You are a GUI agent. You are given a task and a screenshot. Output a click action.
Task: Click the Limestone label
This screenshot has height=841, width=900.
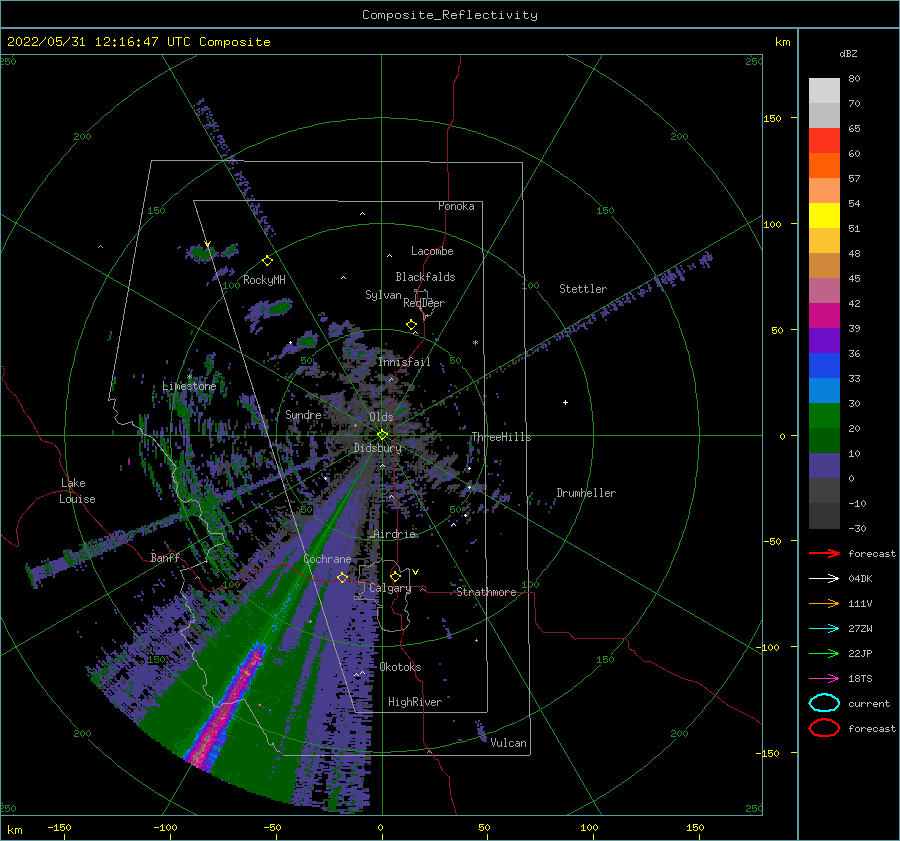tap(189, 386)
